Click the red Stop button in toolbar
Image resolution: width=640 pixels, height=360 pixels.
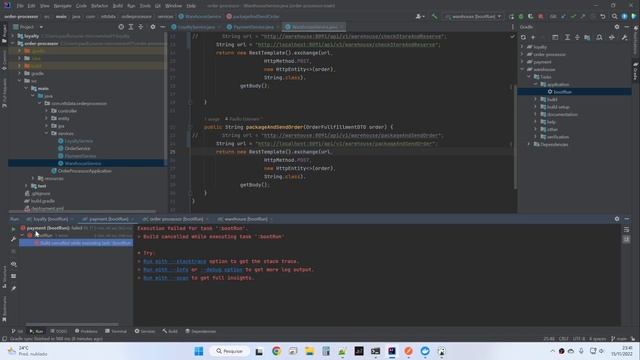click(541, 17)
